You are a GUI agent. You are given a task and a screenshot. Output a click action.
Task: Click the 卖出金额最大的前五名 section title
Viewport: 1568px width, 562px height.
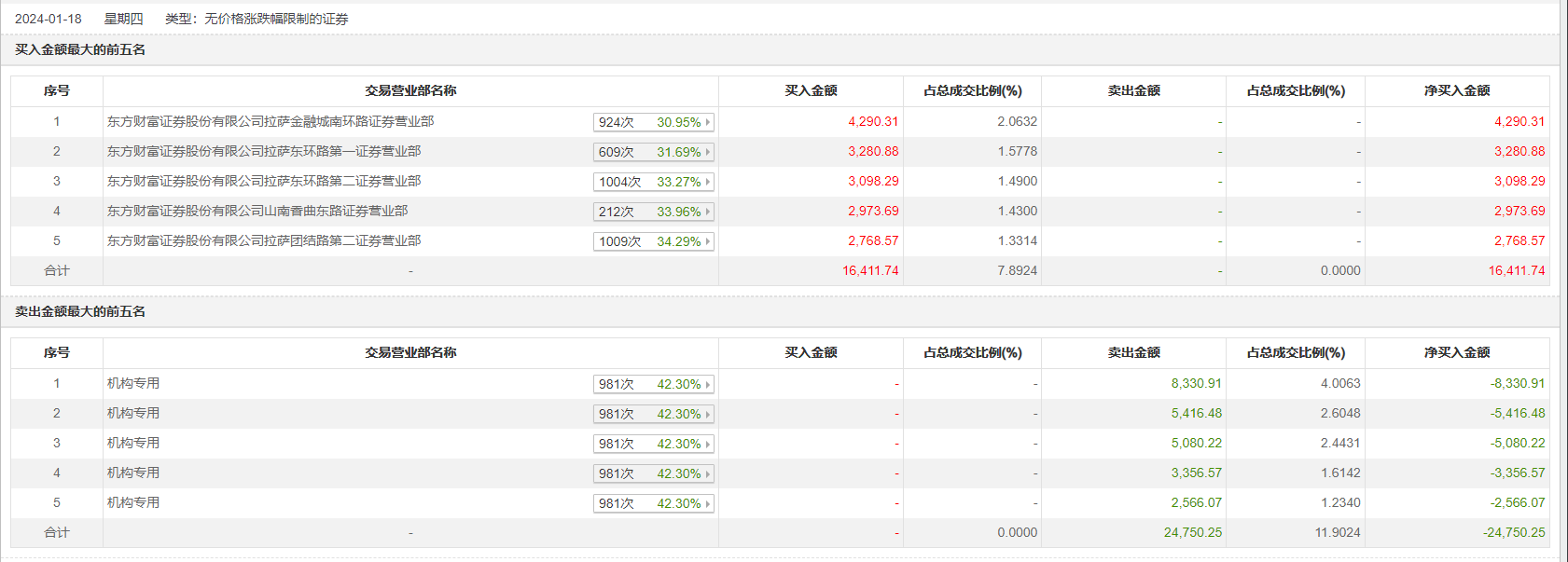pos(80,311)
